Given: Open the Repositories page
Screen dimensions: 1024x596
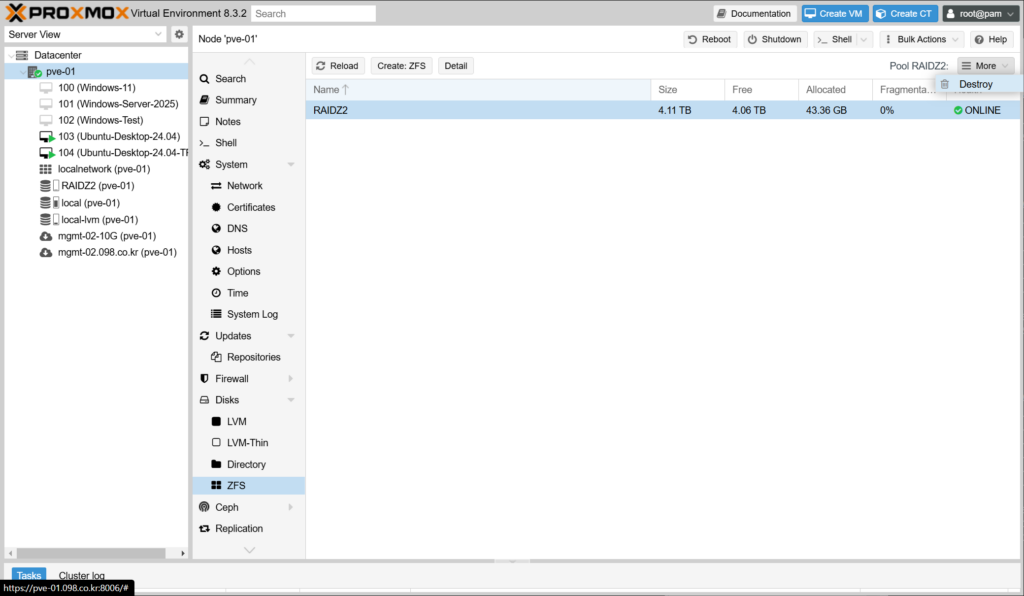Looking at the screenshot, I should [253, 357].
